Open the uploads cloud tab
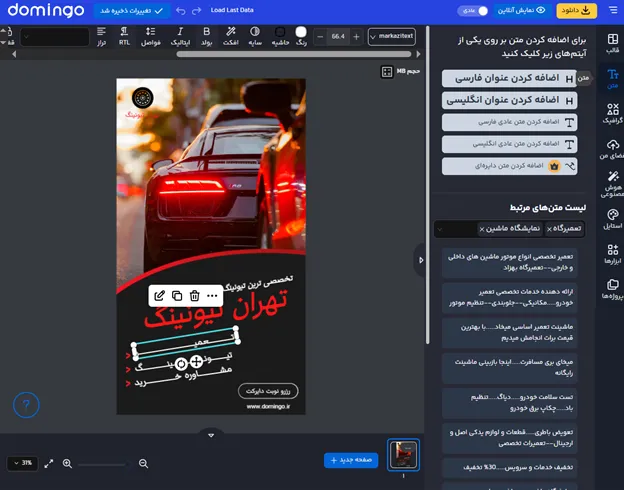 click(x=612, y=149)
